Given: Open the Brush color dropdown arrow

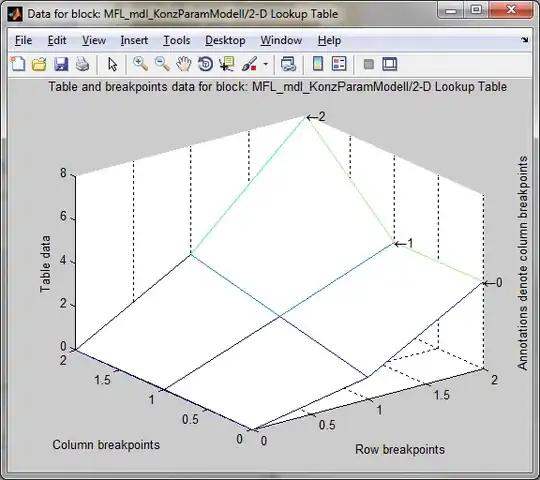Looking at the screenshot, I should 266,64.
